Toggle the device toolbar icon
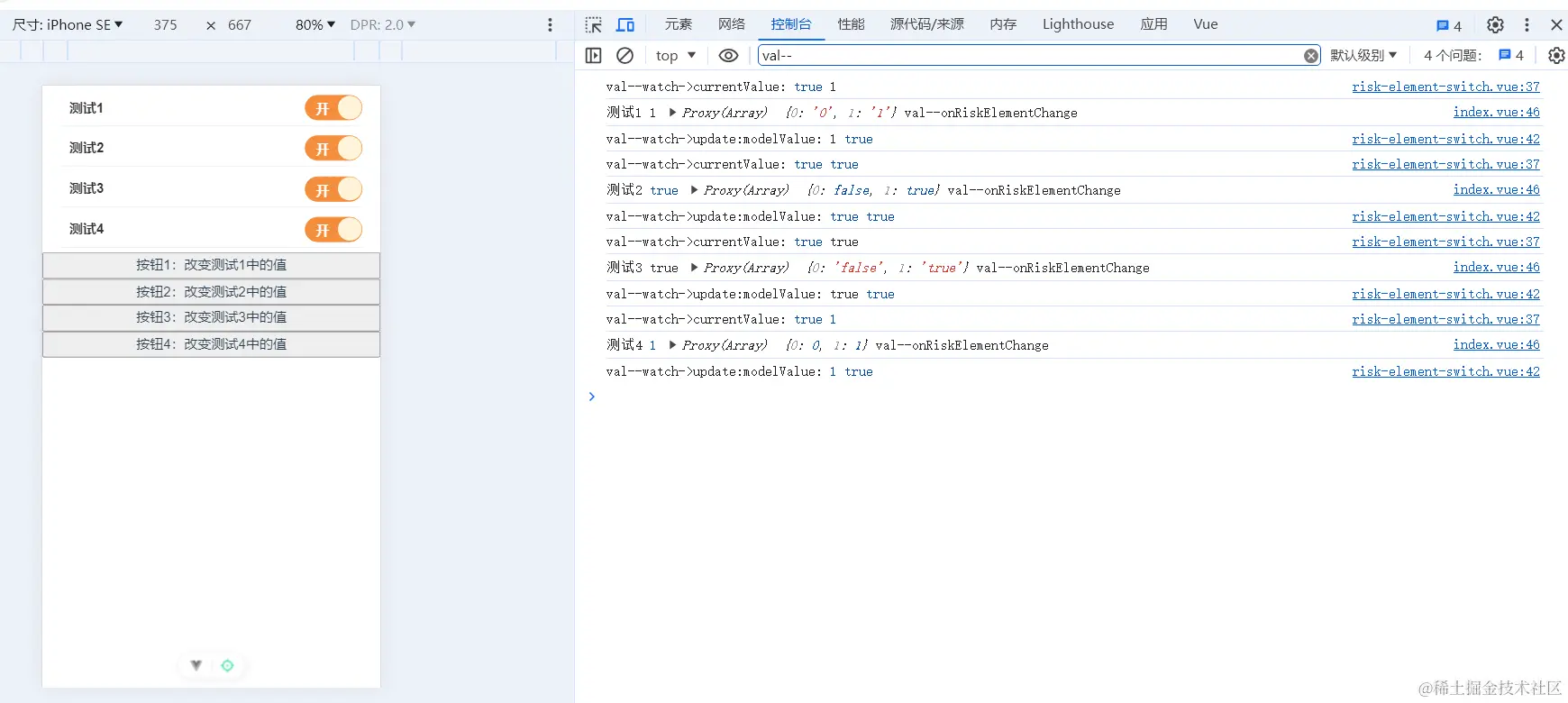This screenshot has width=1568, height=703. point(625,25)
